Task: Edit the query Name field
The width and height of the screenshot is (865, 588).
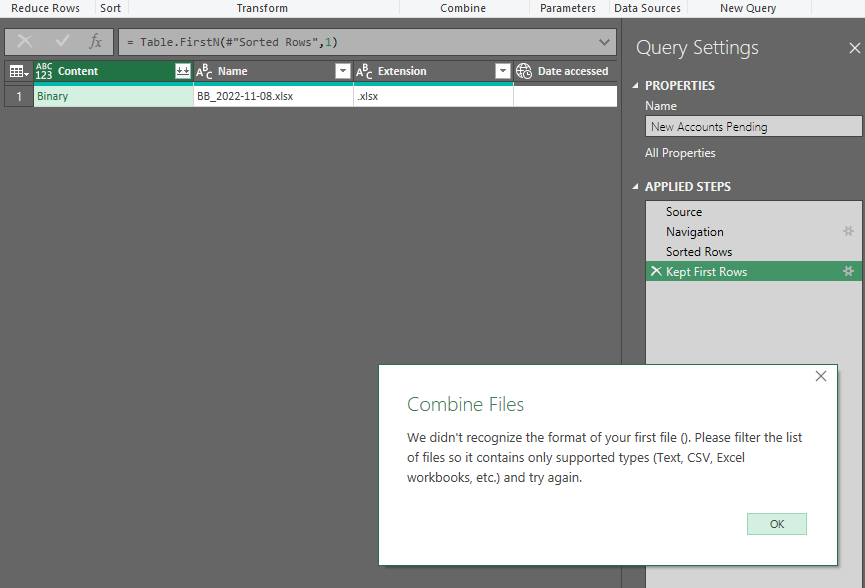Action: click(x=753, y=126)
